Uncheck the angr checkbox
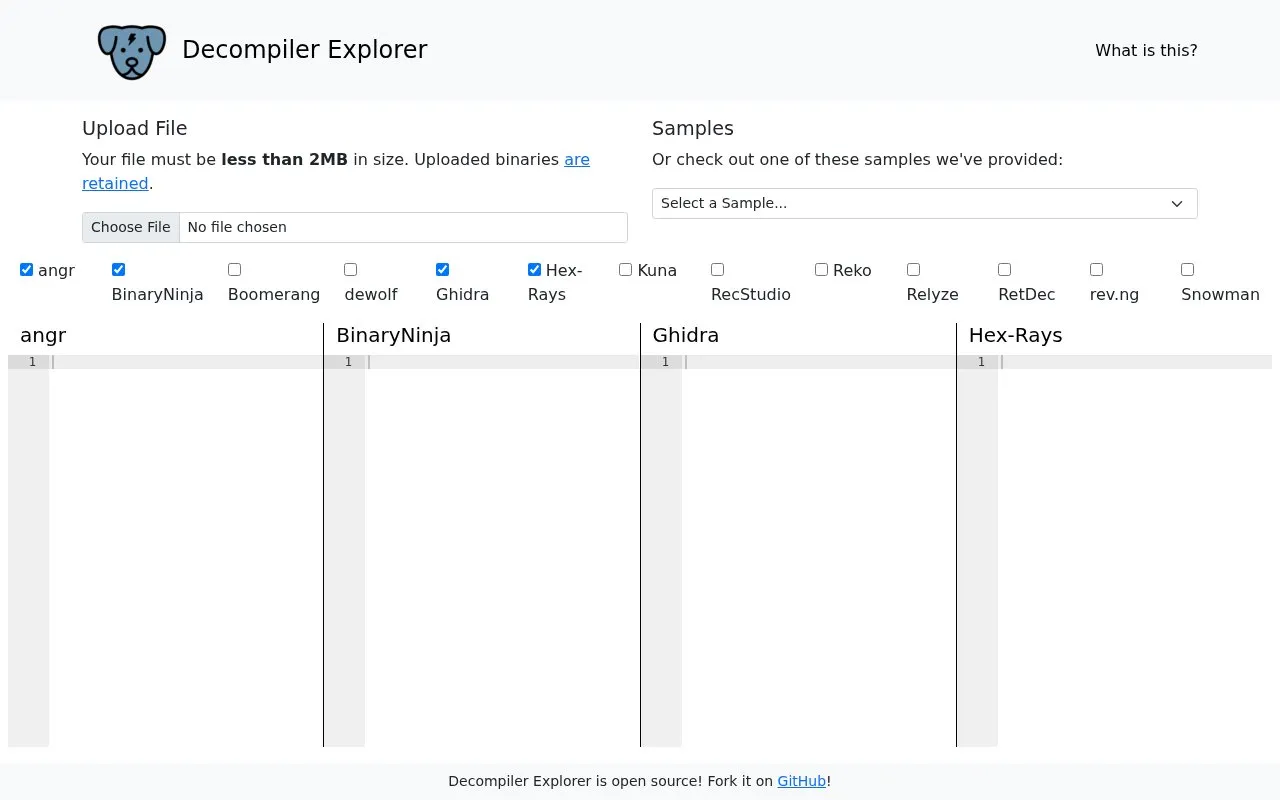 27,269
